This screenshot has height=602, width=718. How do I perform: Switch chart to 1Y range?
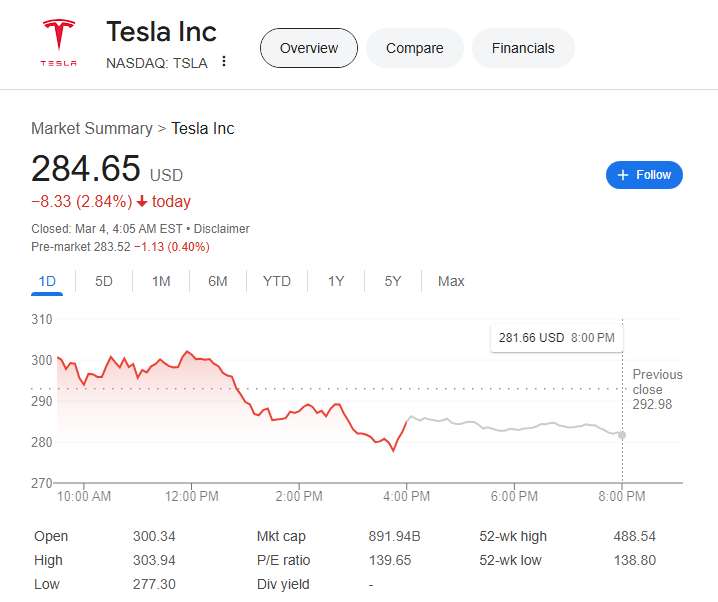(x=336, y=281)
